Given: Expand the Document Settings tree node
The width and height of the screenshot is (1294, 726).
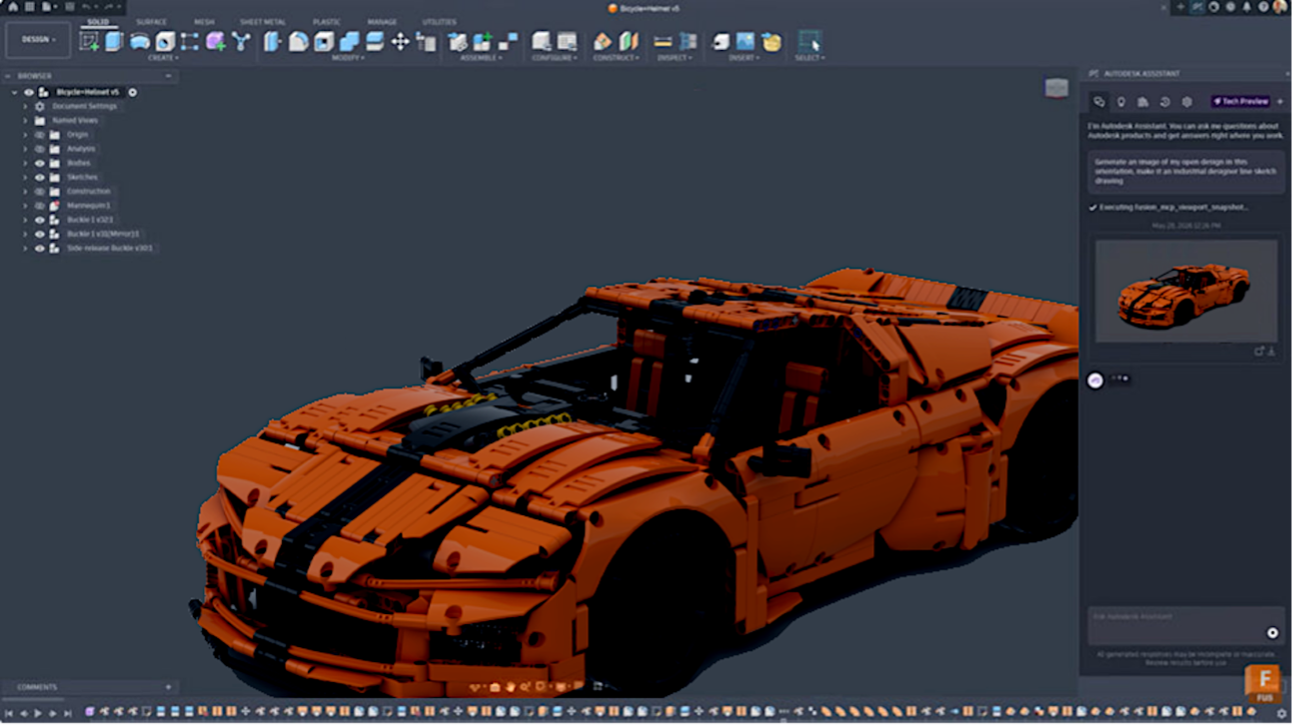Looking at the screenshot, I should point(25,106).
